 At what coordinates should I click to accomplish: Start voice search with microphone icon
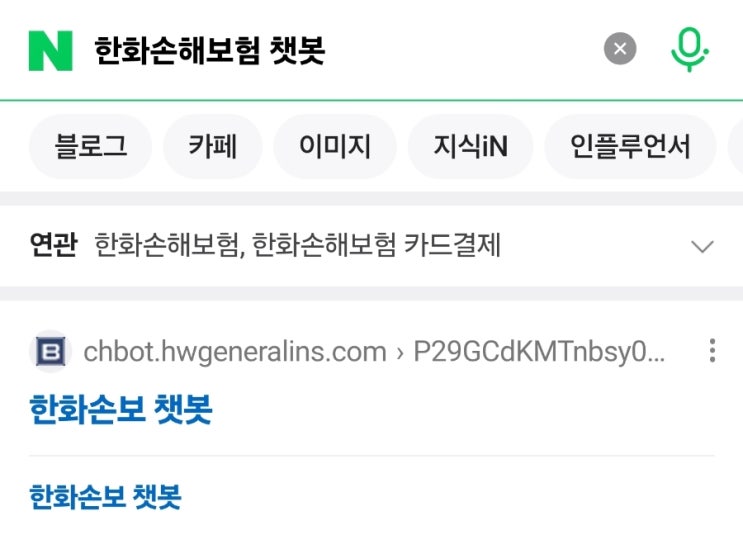coord(689,49)
